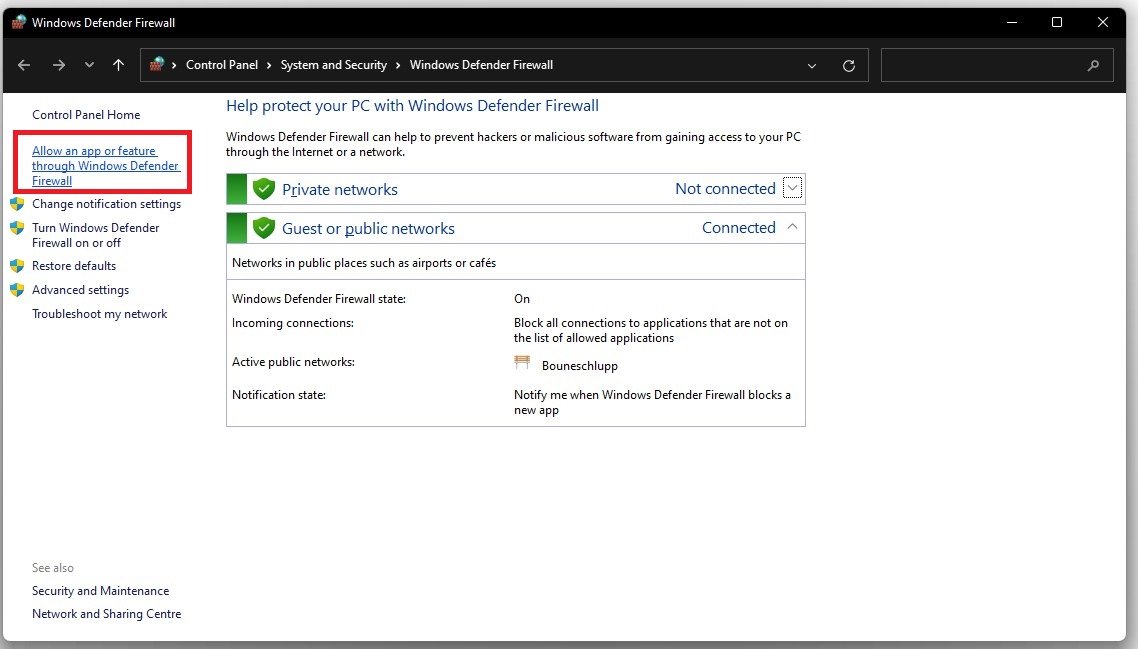The height and width of the screenshot is (649, 1138).
Task: Click the Incoming connections label
Action: pos(292,323)
